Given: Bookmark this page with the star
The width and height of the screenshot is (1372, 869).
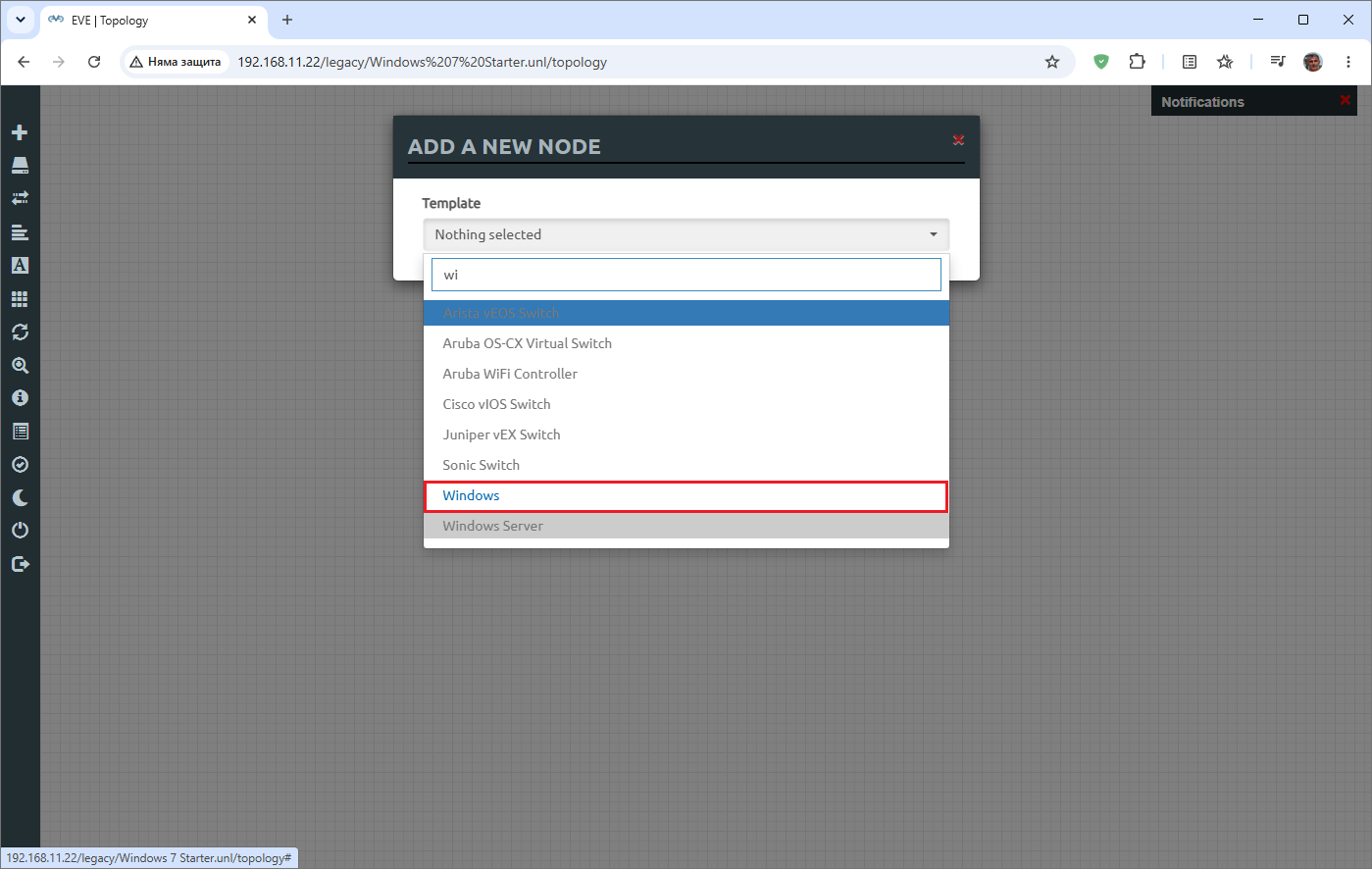Looking at the screenshot, I should coord(1052,62).
